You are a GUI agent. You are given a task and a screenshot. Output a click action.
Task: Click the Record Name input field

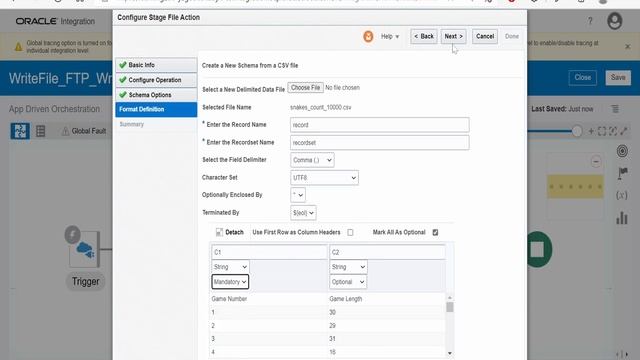pos(380,125)
